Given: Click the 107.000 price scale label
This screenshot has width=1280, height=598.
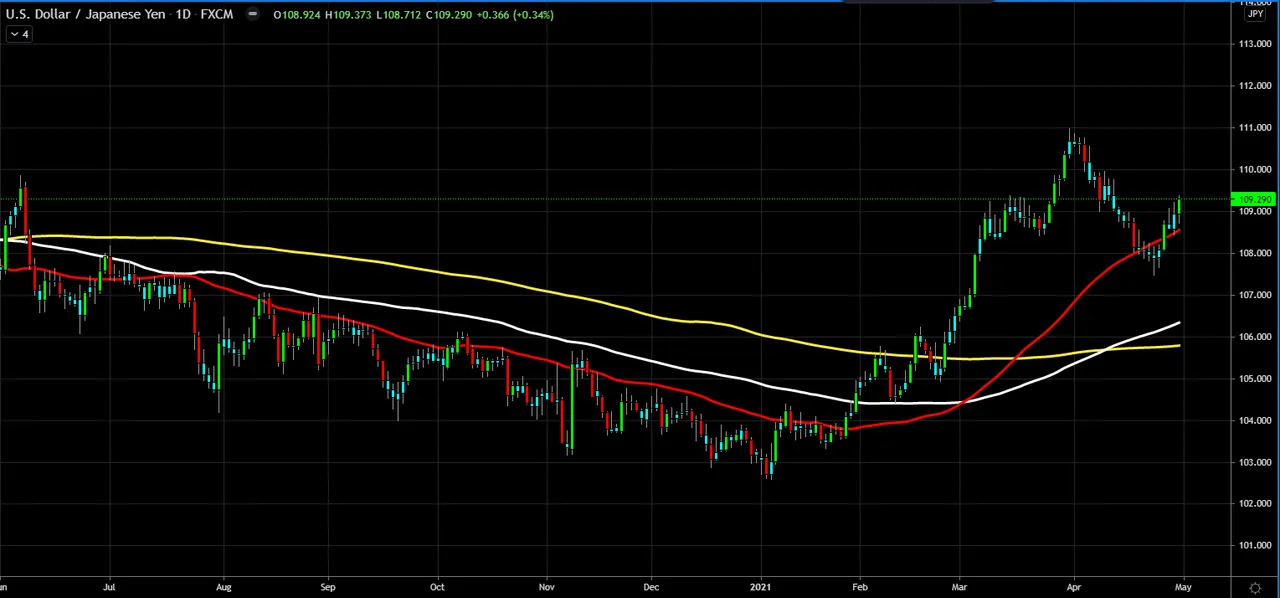Looking at the screenshot, I should click(x=1255, y=295).
